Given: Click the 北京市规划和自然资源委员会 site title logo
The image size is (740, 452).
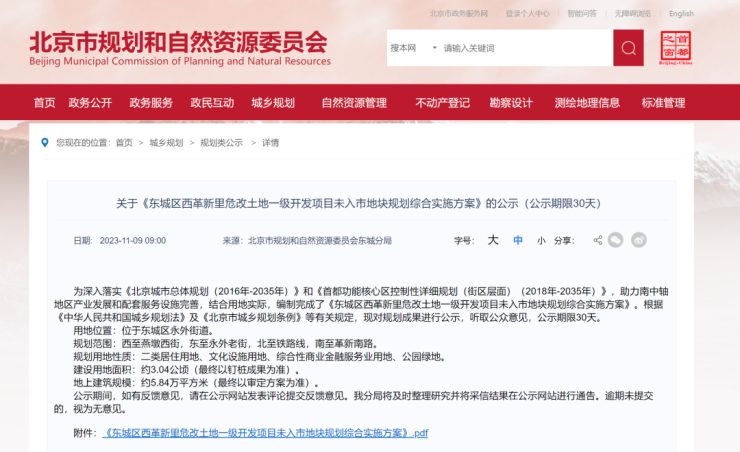Looking at the screenshot, I should point(180,48).
